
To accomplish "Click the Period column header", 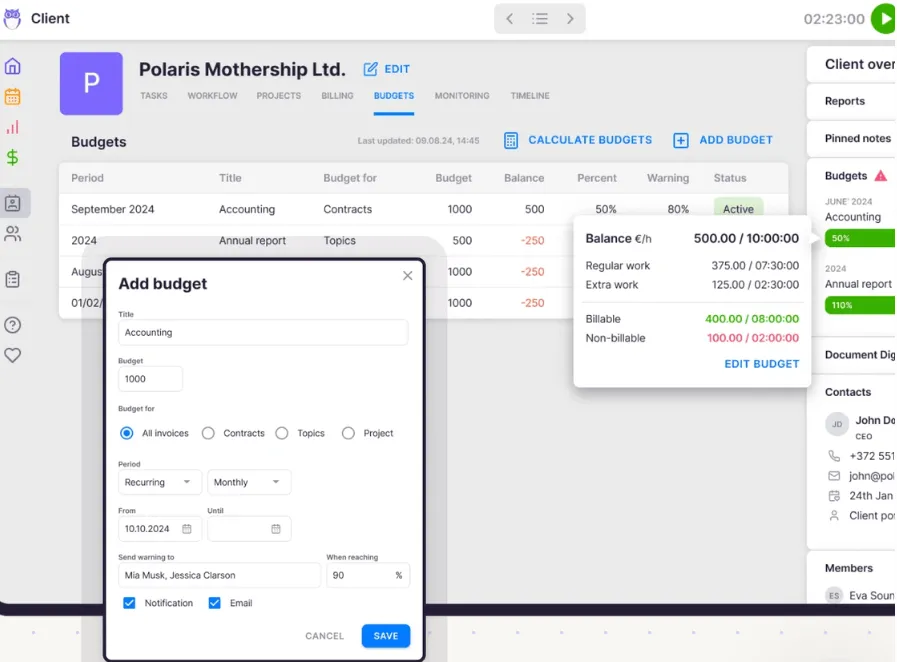I will pyautogui.click(x=88, y=178).
